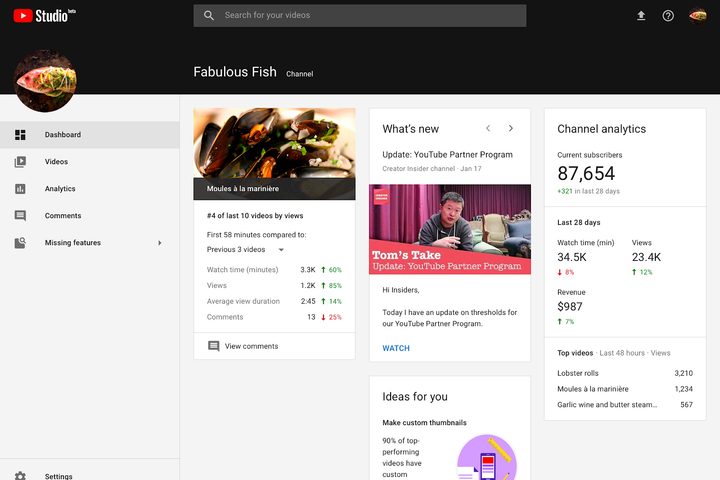This screenshot has height=480, width=720.
Task: Click the Ideas for you heading
Action: pyautogui.click(x=415, y=396)
